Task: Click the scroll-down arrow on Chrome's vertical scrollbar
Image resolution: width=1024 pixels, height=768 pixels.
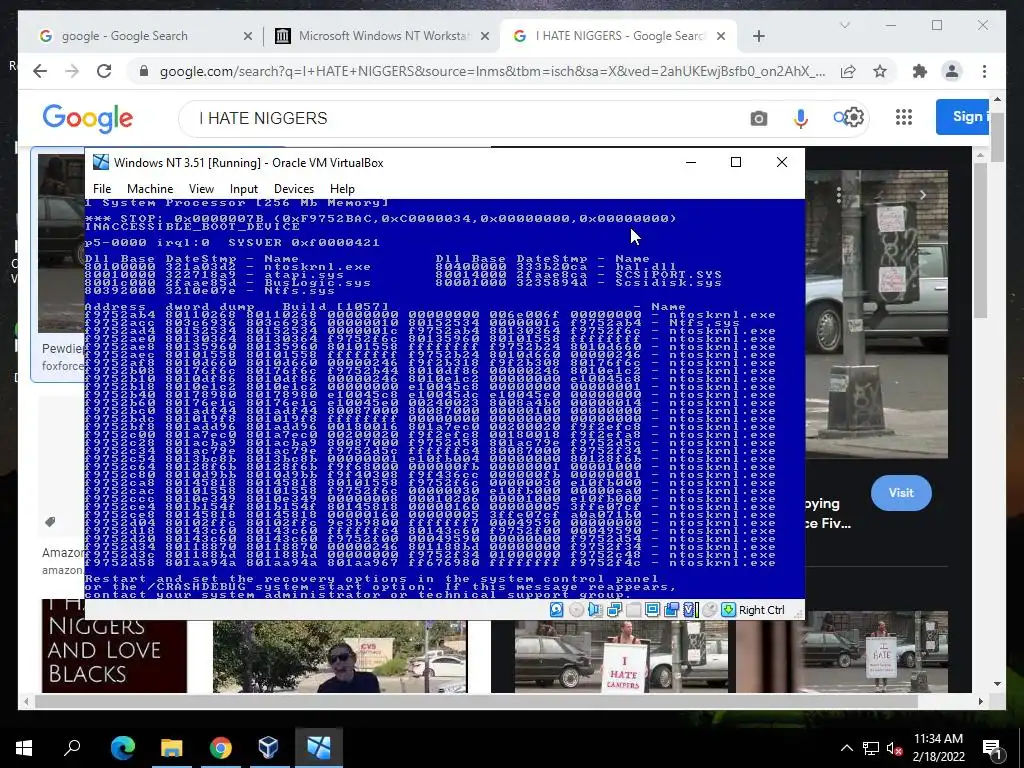Action: pyautogui.click(x=997, y=684)
